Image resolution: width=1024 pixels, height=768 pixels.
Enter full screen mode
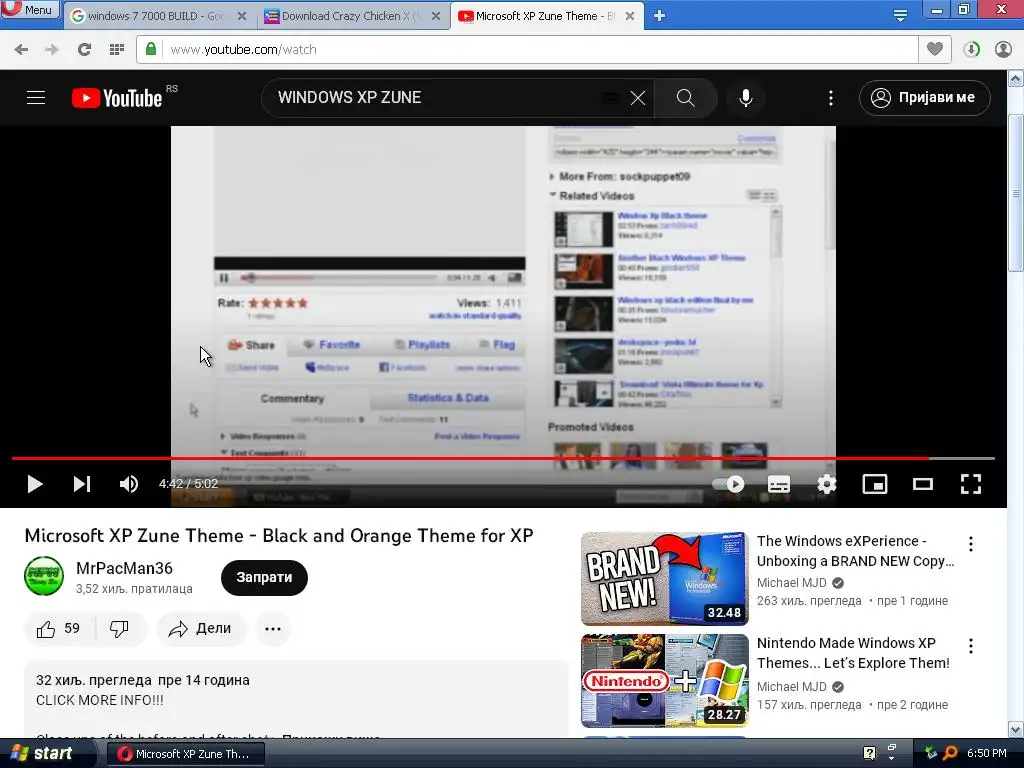click(x=971, y=484)
